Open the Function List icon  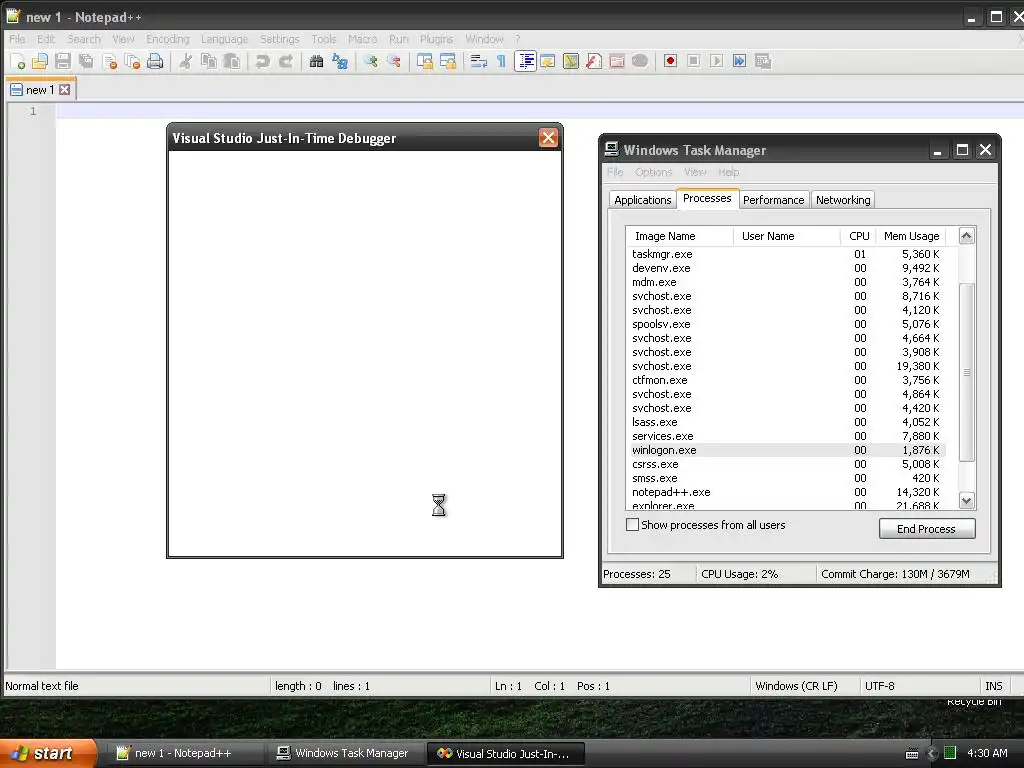point(594,61)
